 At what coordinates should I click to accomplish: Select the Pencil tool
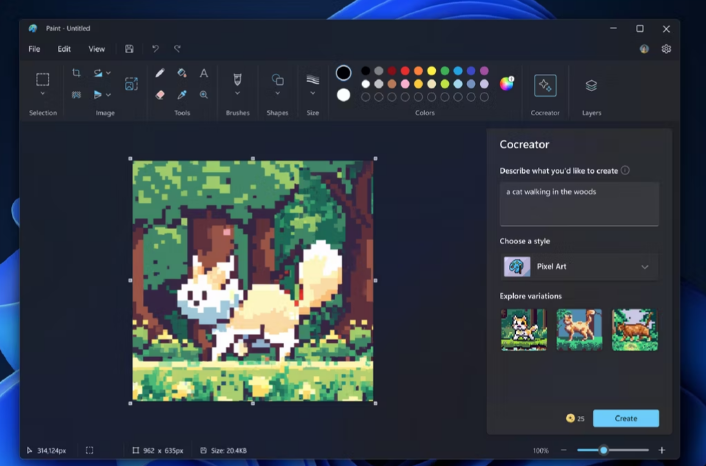(x=160, y=73)
